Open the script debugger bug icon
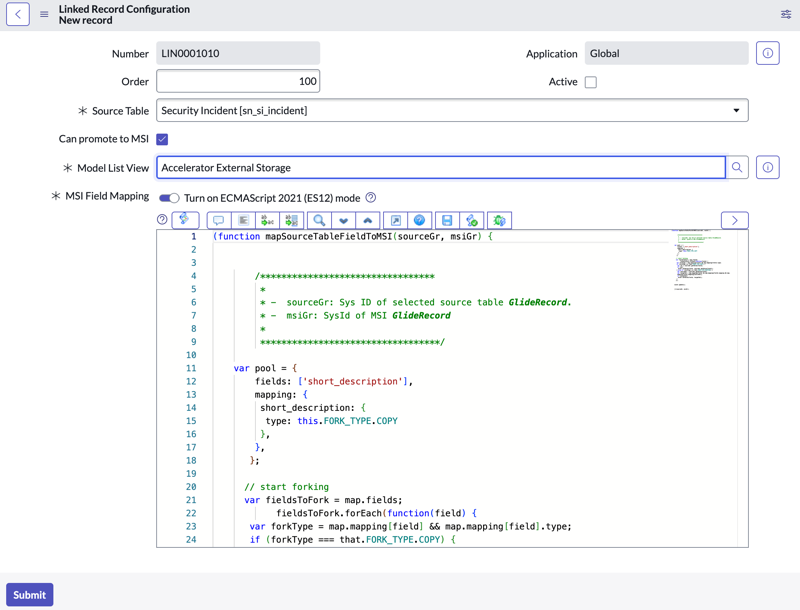Screen dimensions: 800x610 pos(499,220)
